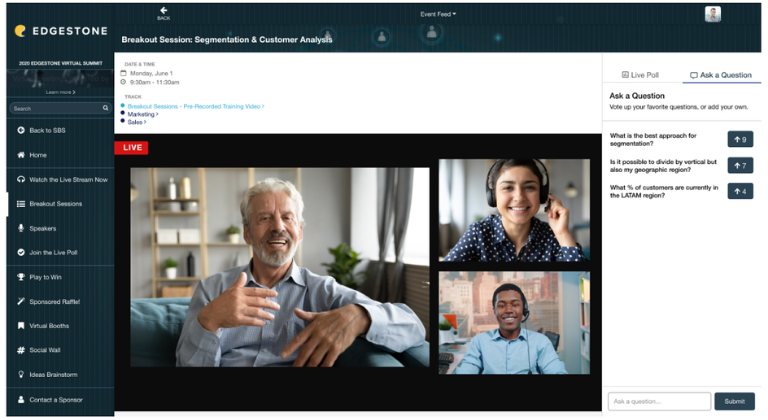Open Breakout Sessions Pre-Recorded Training Video link
The width and height of the screenshot is (768, 420).
(x=195, y=106)
